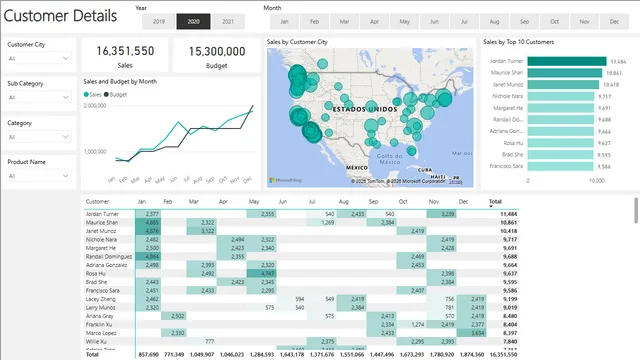This screenshot has height=360, width=640.
Task: Select Jordan Turner row in table
Action: [302, 214]
